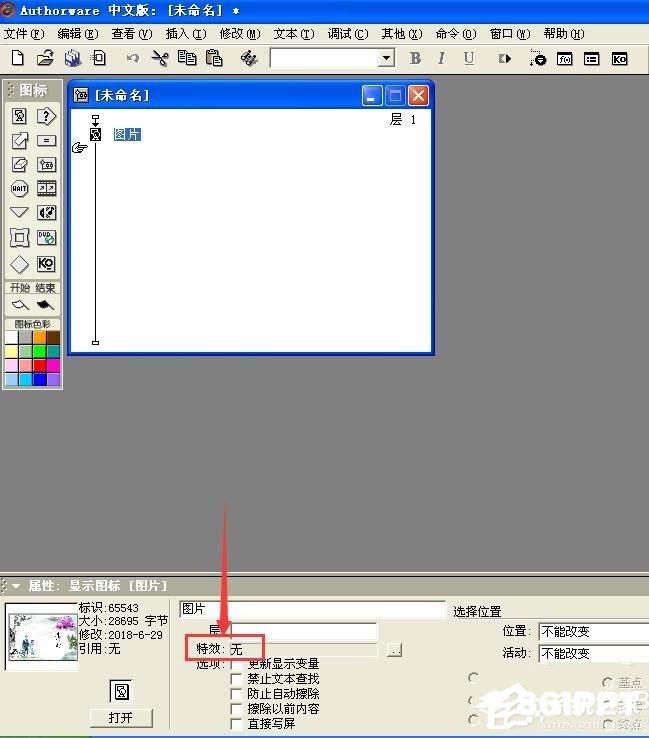This screenshot has height=738, width=649.
Task: Open the 窗口(W) menu
Action: point(510,34)
